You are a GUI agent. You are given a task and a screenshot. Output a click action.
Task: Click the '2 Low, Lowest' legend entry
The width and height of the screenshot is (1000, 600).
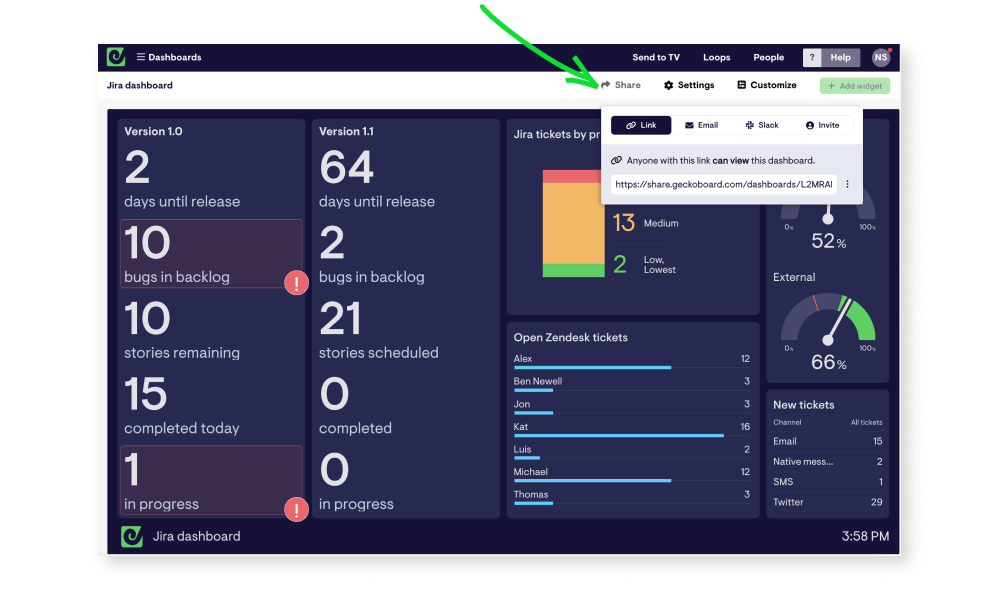pyautogui.click(x=644, y=265)
